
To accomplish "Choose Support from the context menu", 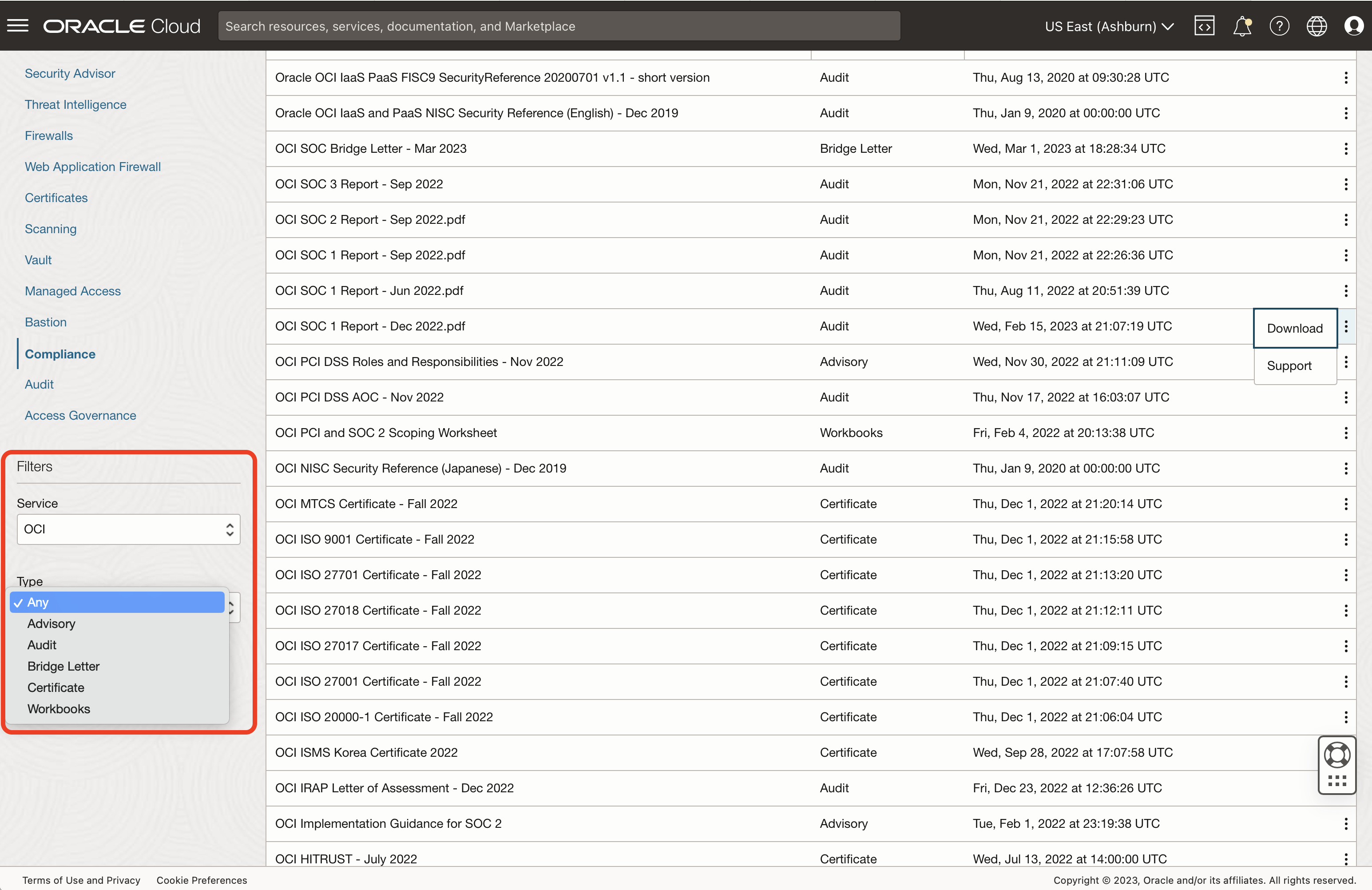I will click(1289, 366).
